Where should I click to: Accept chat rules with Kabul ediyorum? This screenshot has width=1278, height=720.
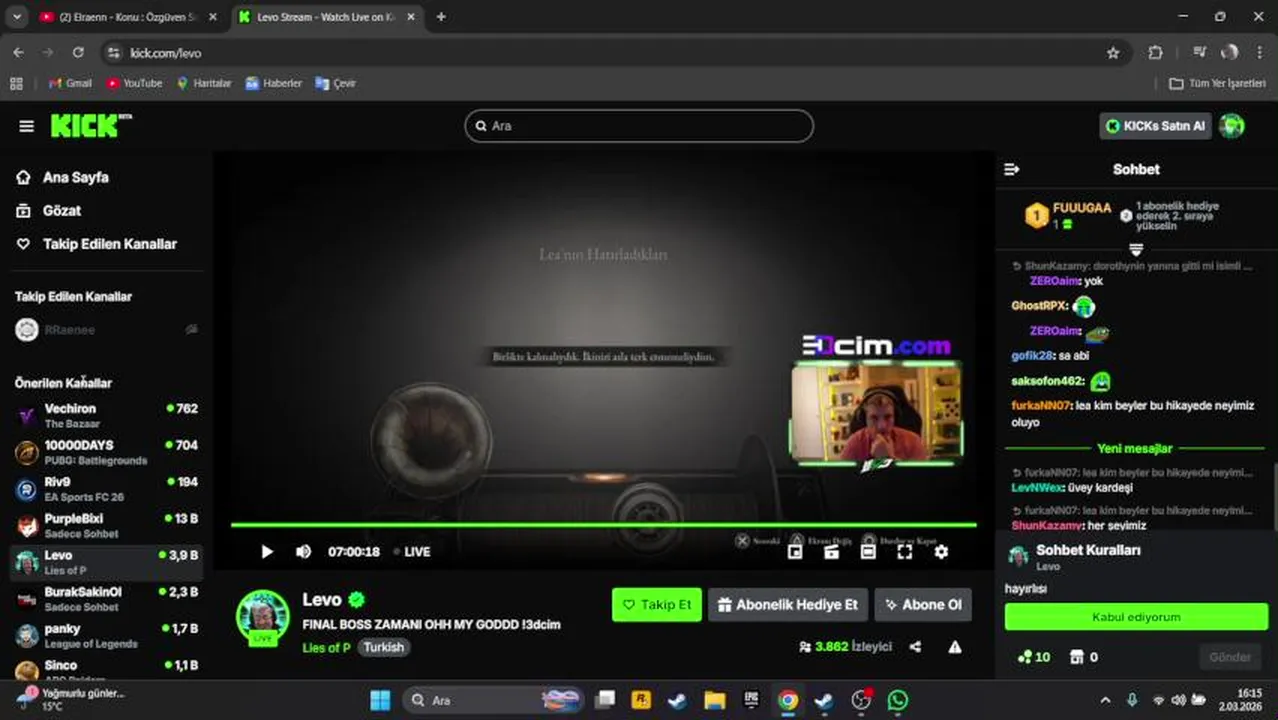[x=1136, y=617]
